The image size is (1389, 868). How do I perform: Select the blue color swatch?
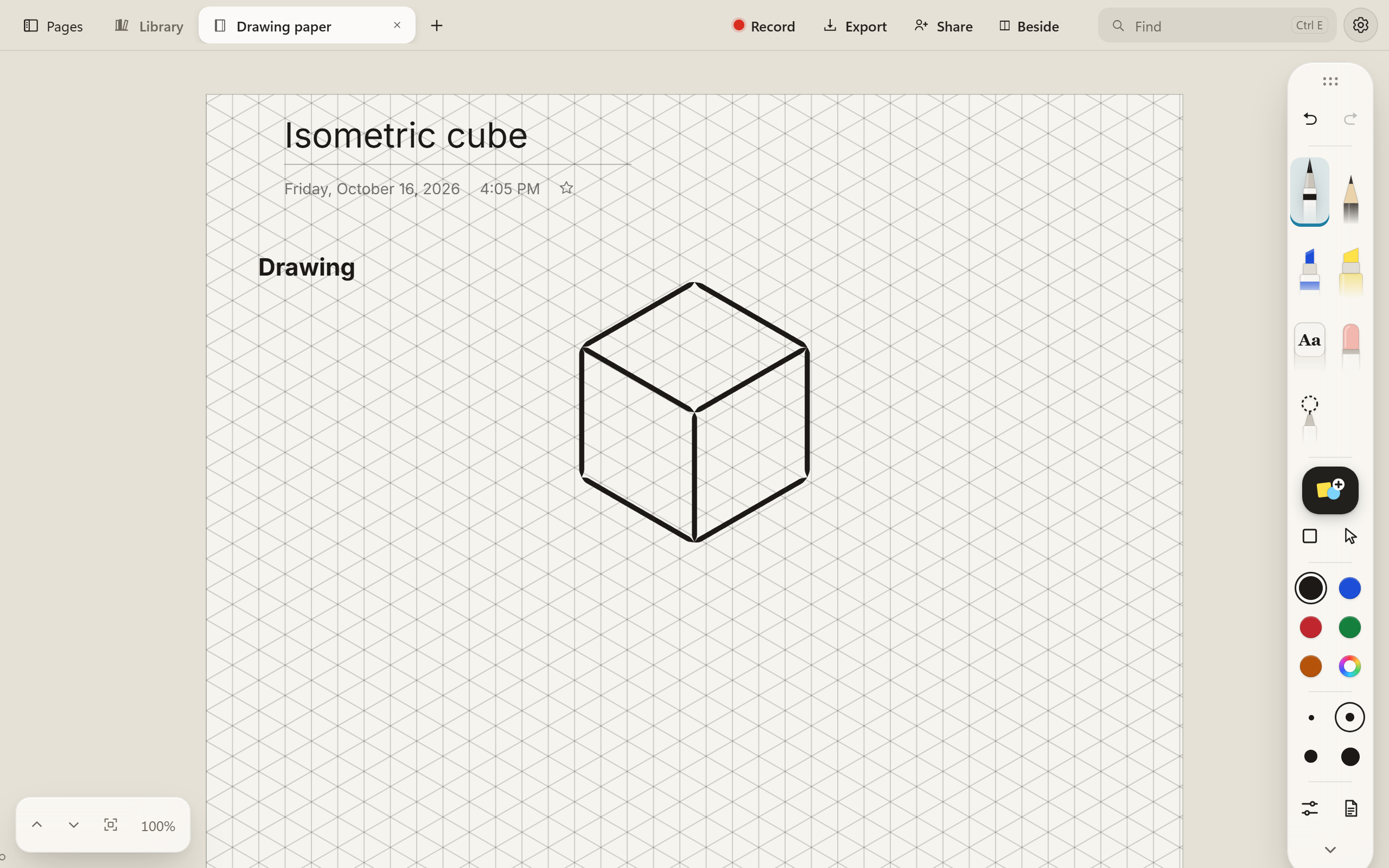(x=1349, y=588)
